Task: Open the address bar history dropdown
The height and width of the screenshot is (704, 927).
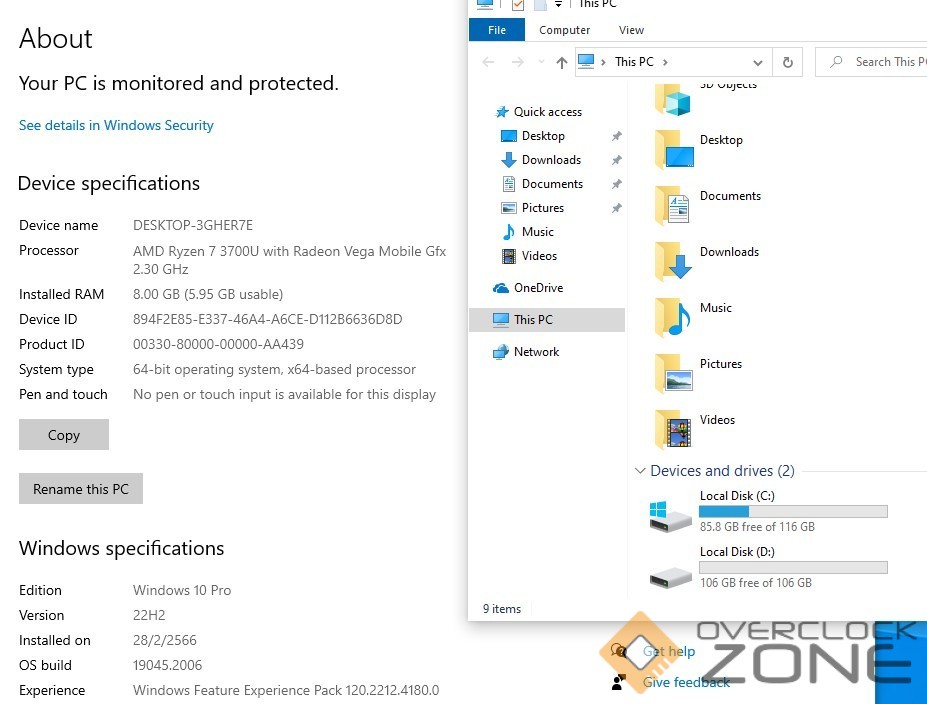Action: [x=757, y=62]
